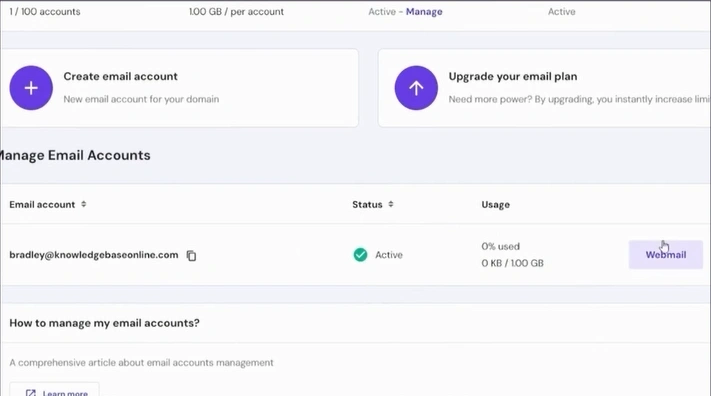
Task: Select the Create email account card title
Action: click(x=120, y=76)
